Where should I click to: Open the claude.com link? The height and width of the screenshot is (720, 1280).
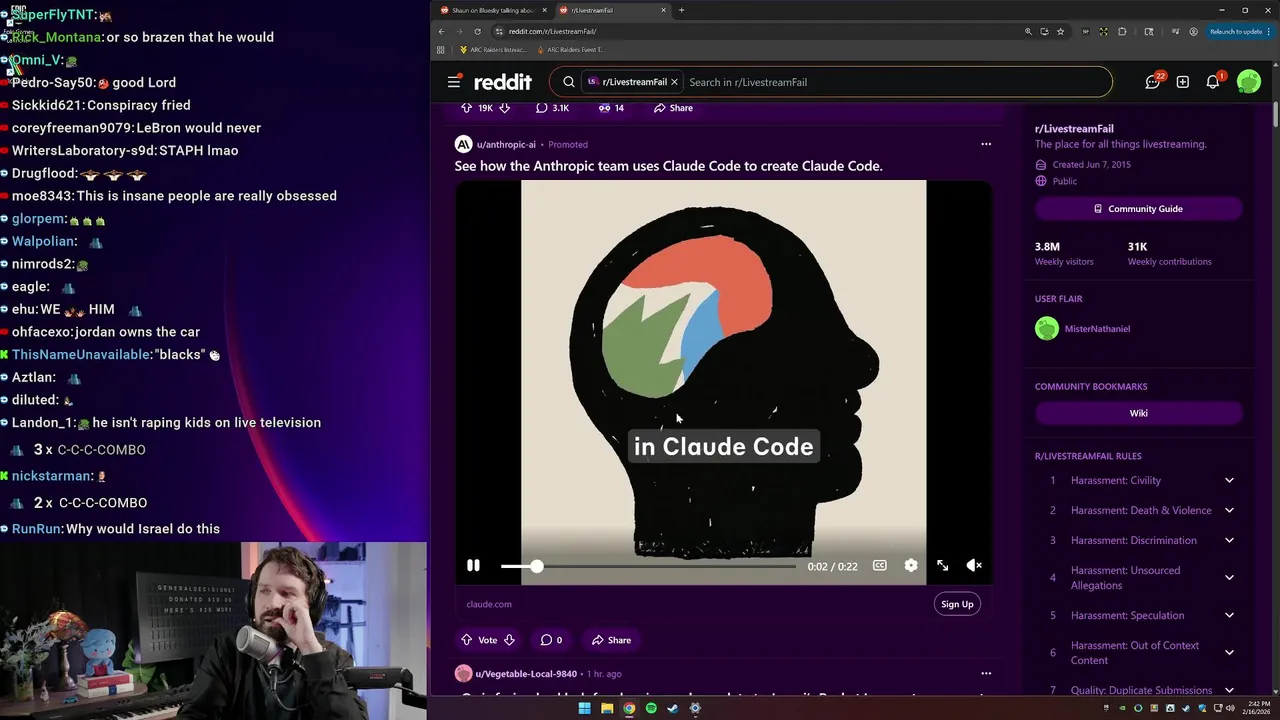489,604
